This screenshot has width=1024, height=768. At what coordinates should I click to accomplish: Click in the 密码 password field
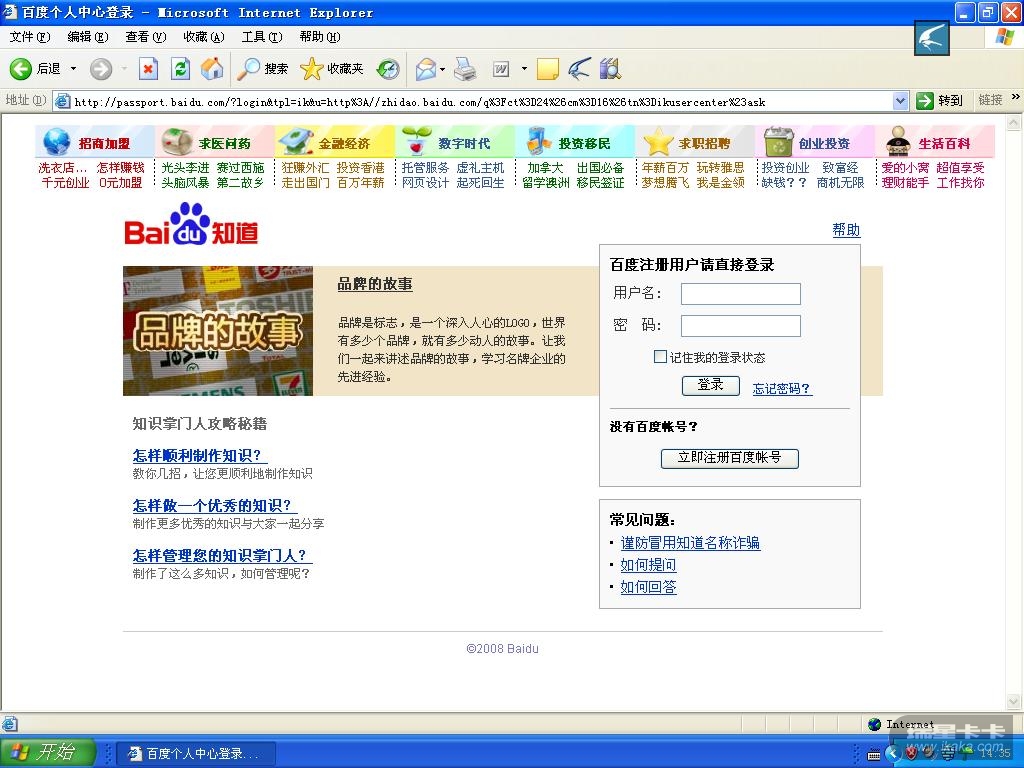pyautogui.click(x=741, y=326)
